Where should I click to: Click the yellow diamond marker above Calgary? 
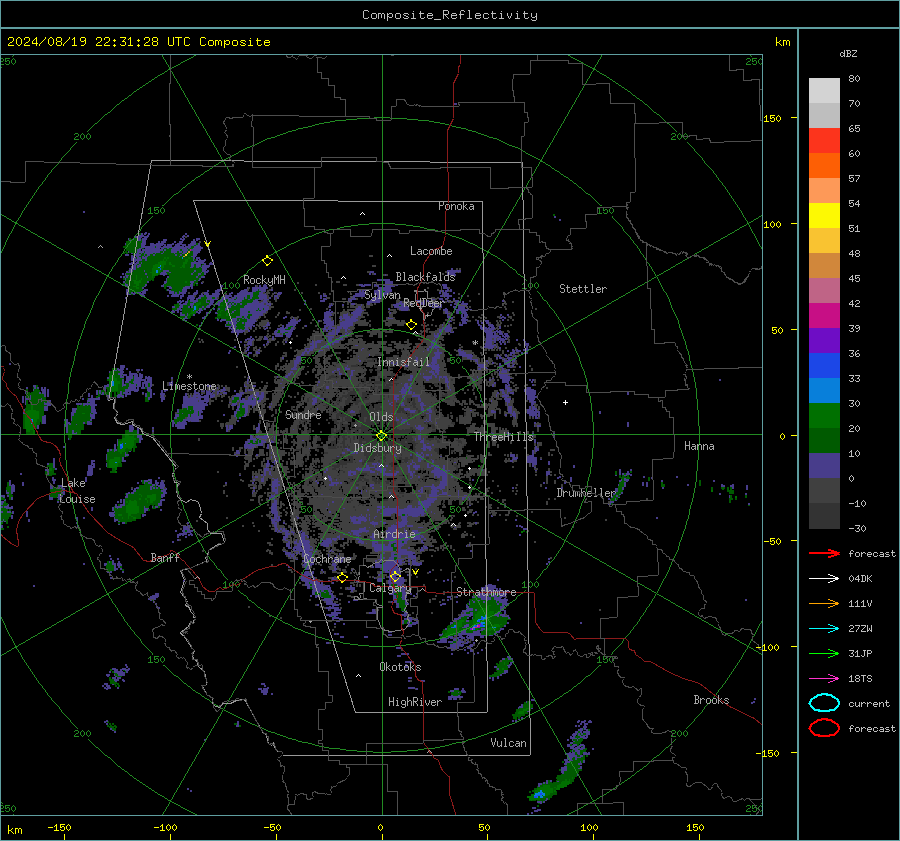pyautogui.click(x=395, y=576)
